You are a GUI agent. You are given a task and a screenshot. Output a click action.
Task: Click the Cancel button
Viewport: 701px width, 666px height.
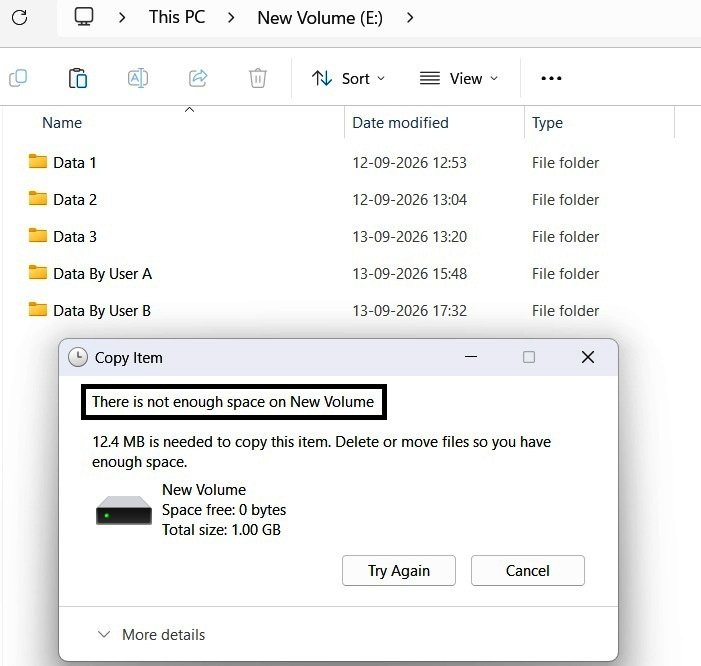click(528, 570)
